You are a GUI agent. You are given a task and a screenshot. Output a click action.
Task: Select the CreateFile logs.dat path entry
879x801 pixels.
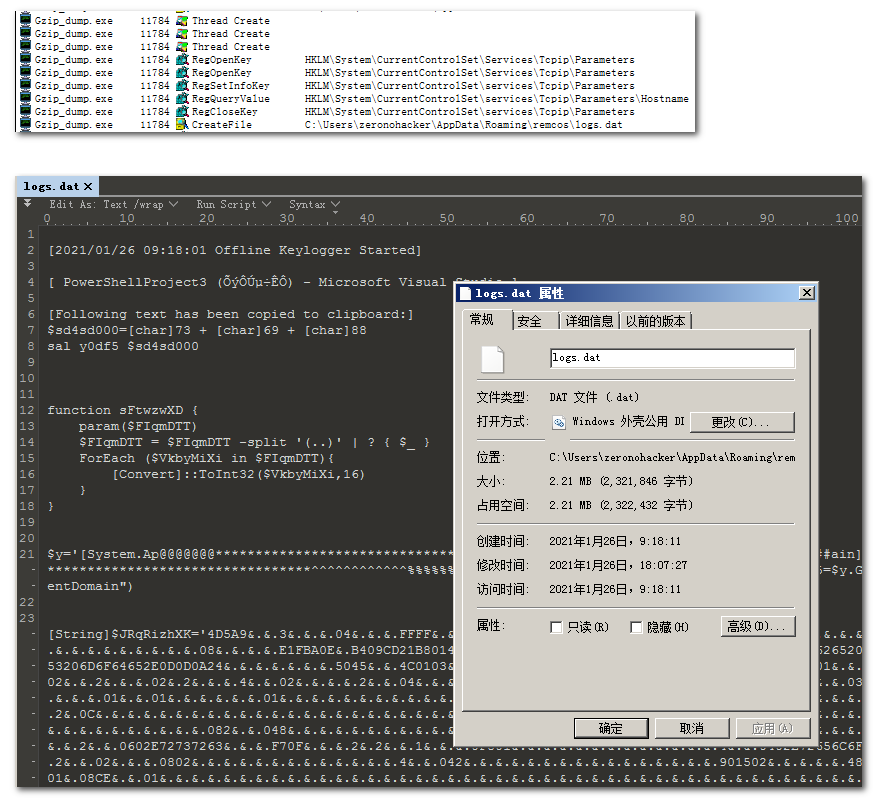coord(464,124)
